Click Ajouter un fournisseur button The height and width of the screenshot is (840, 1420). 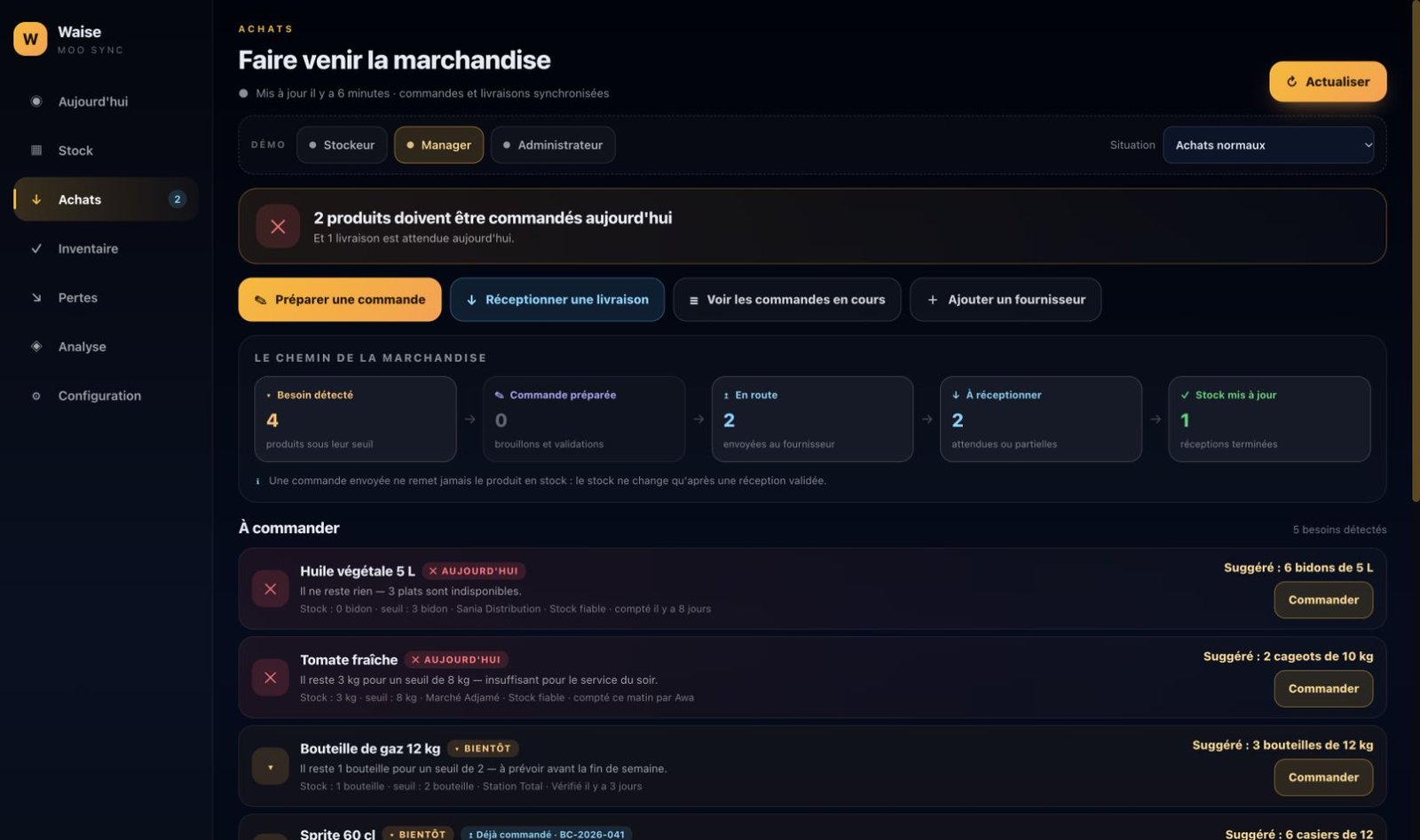pos(1006,300)
